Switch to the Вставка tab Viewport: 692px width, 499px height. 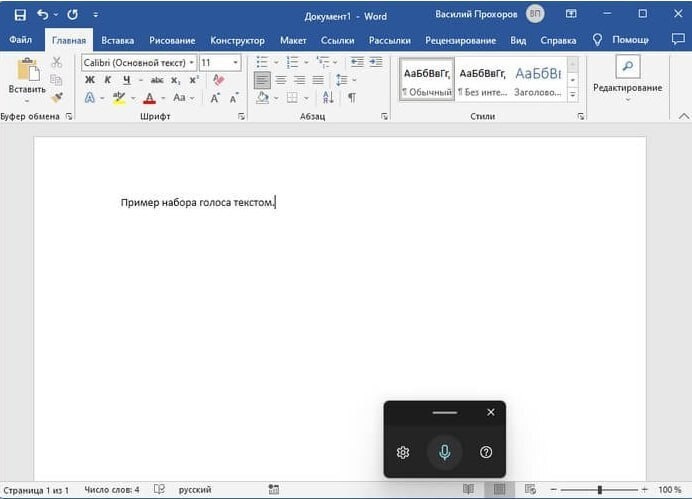(x=117, y=41)
